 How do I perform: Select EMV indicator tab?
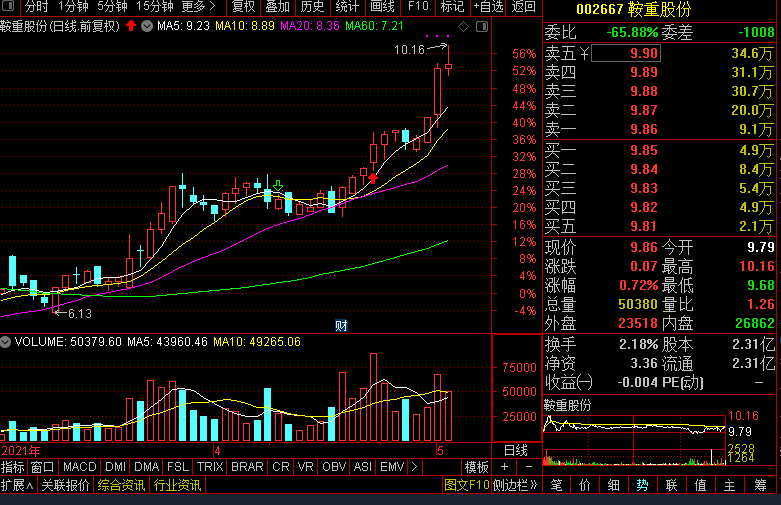pos(392,467)
